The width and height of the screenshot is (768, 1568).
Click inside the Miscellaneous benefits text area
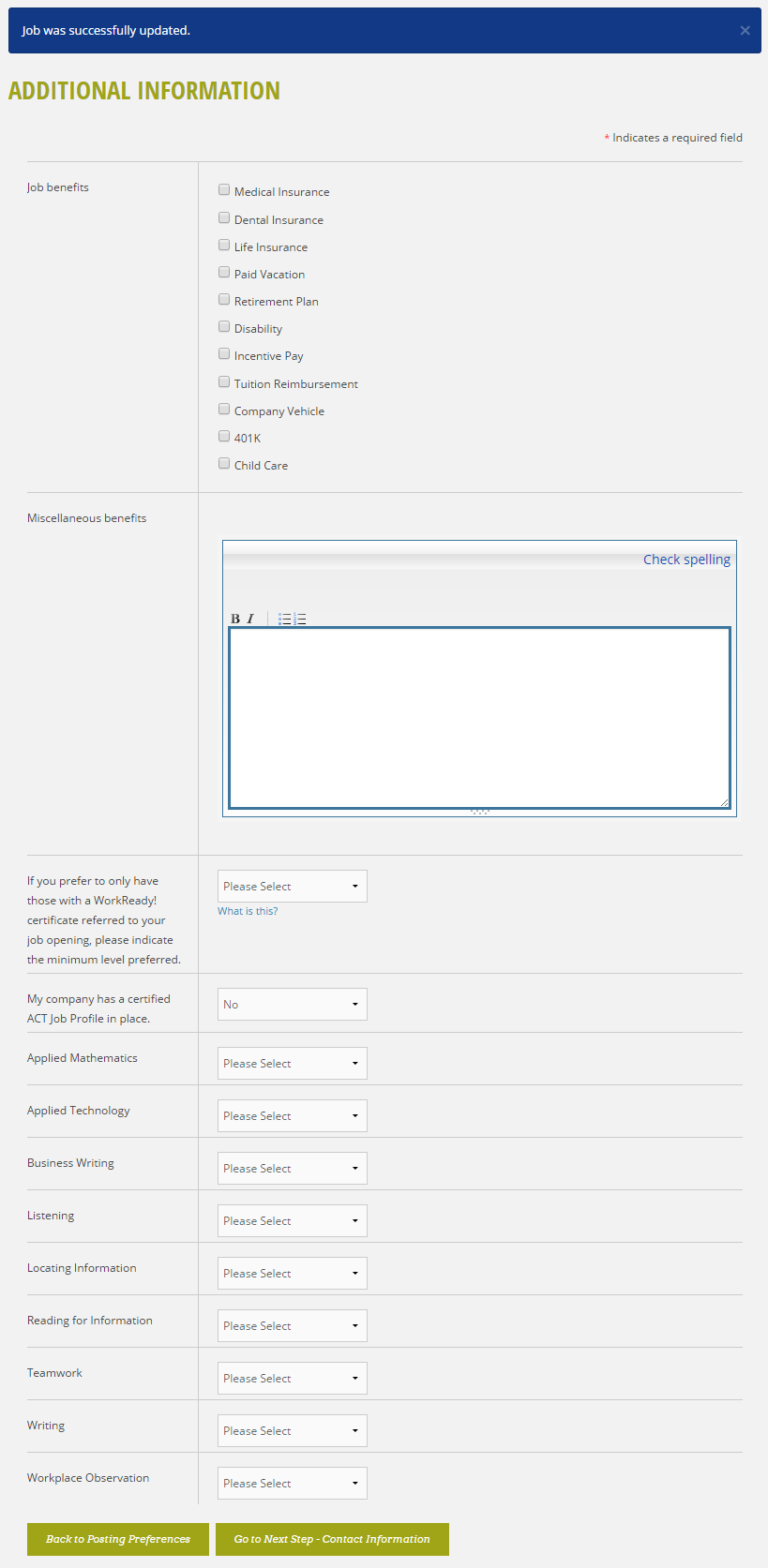tap(479, 718)
